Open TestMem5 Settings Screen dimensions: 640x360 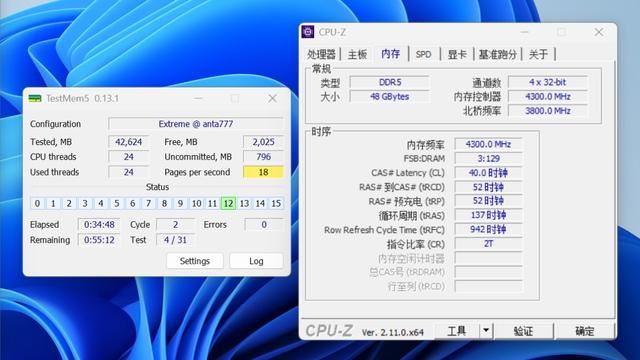(195, 261)
